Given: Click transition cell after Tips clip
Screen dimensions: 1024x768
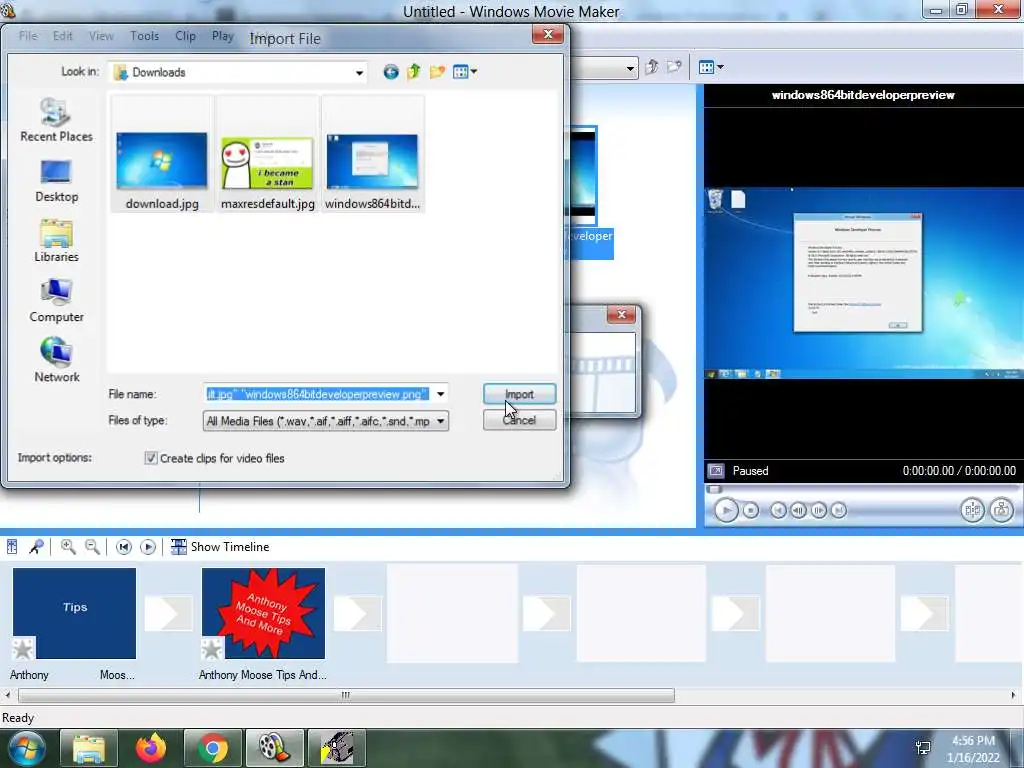Looking at the screenshot, I should coord(168,613).
